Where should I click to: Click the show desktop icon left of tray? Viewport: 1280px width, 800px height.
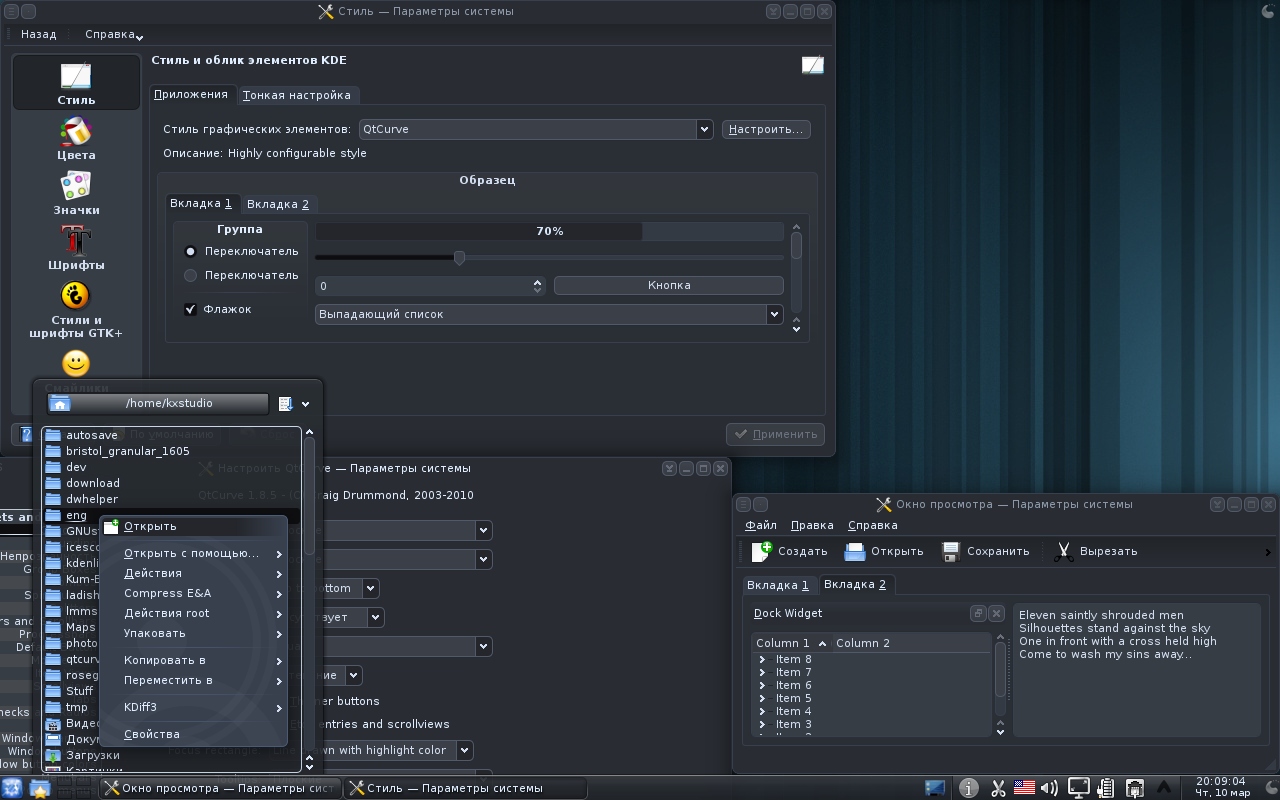pos(935,788)
